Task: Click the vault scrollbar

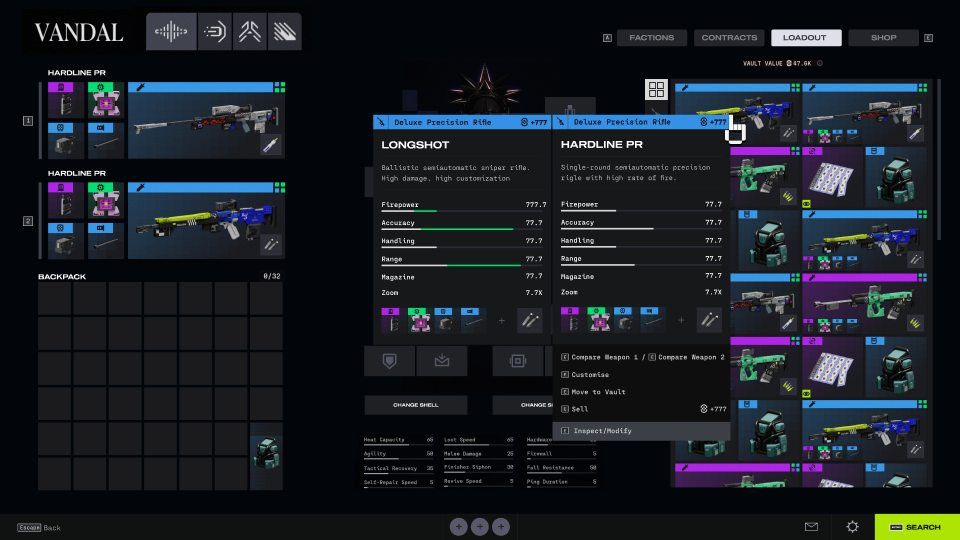Action: coord(937,159)
